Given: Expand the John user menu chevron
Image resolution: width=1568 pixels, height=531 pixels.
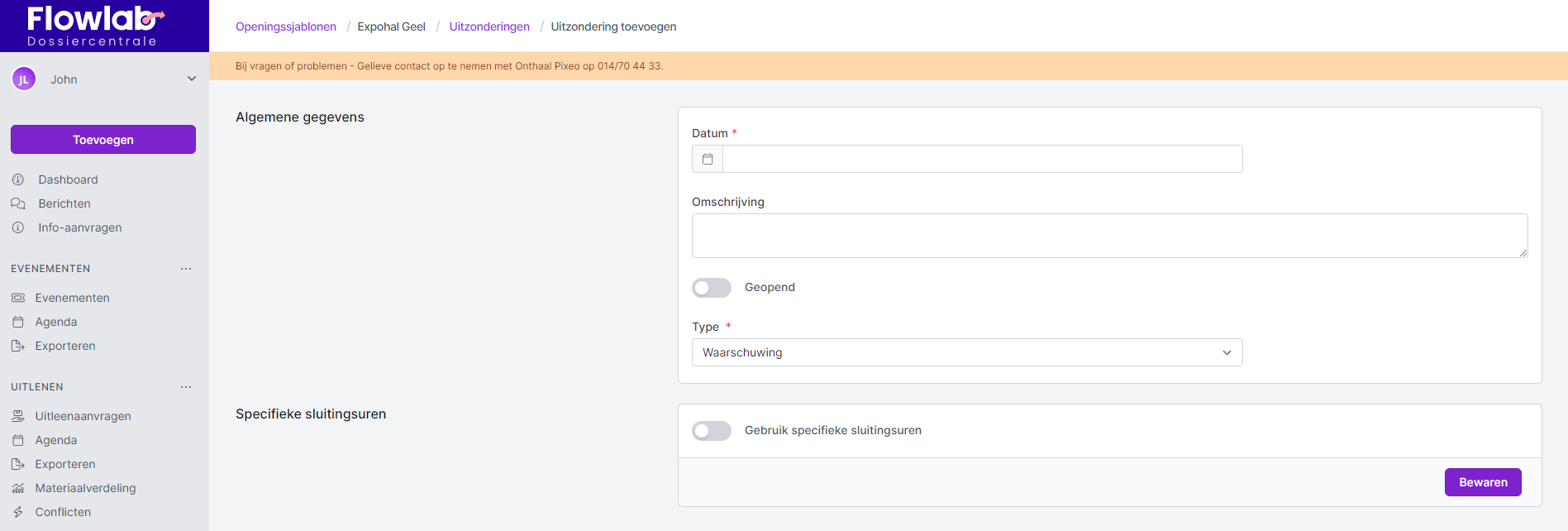Looking at the screenshot, I should (192, 79).
